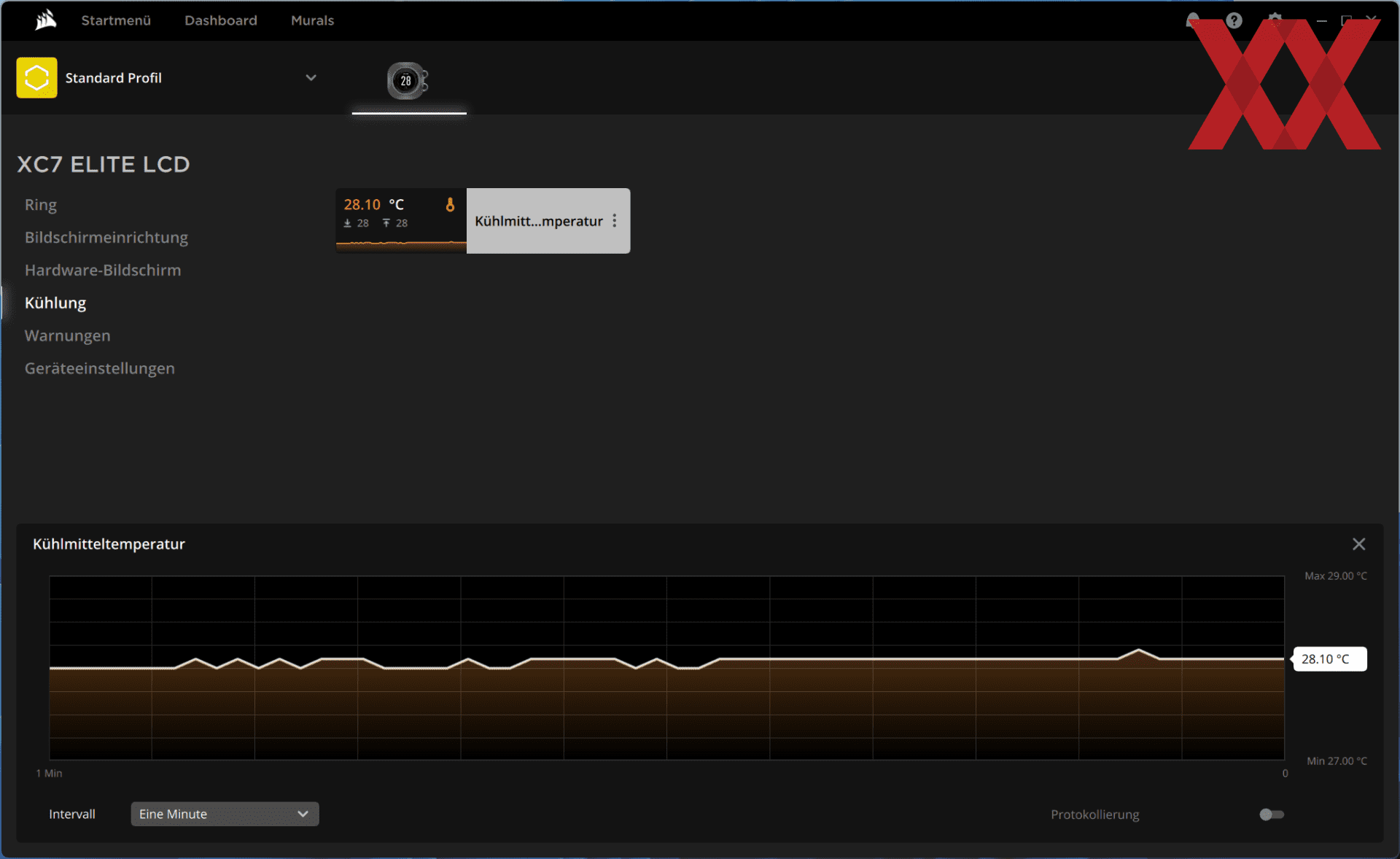The height and width of the screenshot is (859, 1400).
Task: Click the Protokollierung label
Action: pyautogui.click(x=1094, y=815)
